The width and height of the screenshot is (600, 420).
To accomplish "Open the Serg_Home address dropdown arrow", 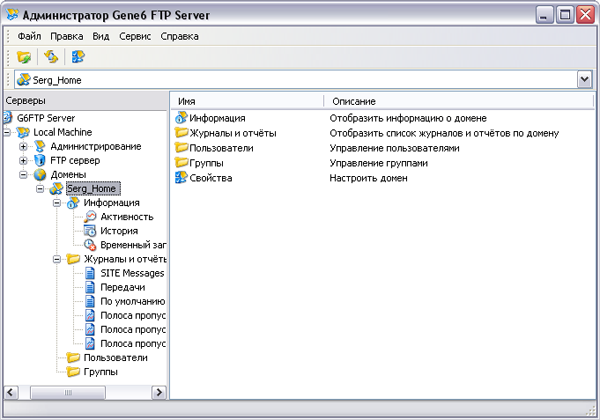I will [584, 80].
